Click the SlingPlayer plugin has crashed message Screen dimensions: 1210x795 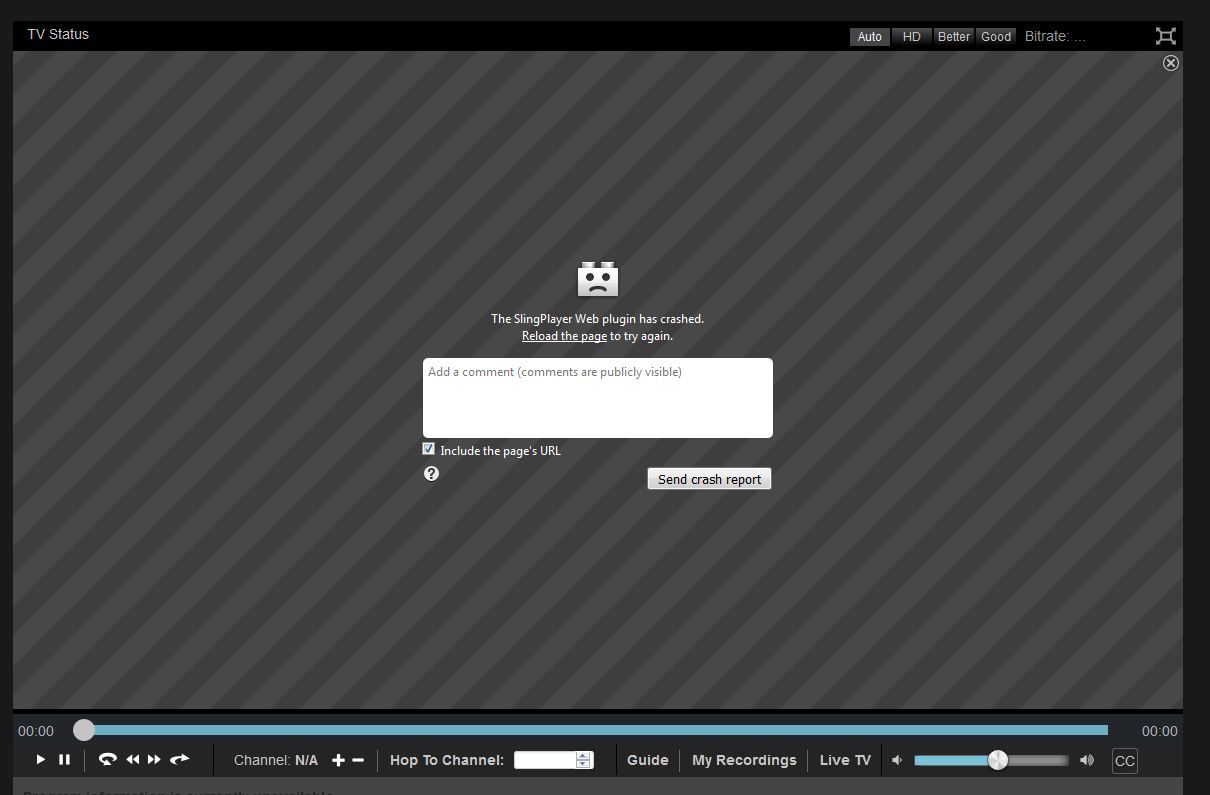597,319
